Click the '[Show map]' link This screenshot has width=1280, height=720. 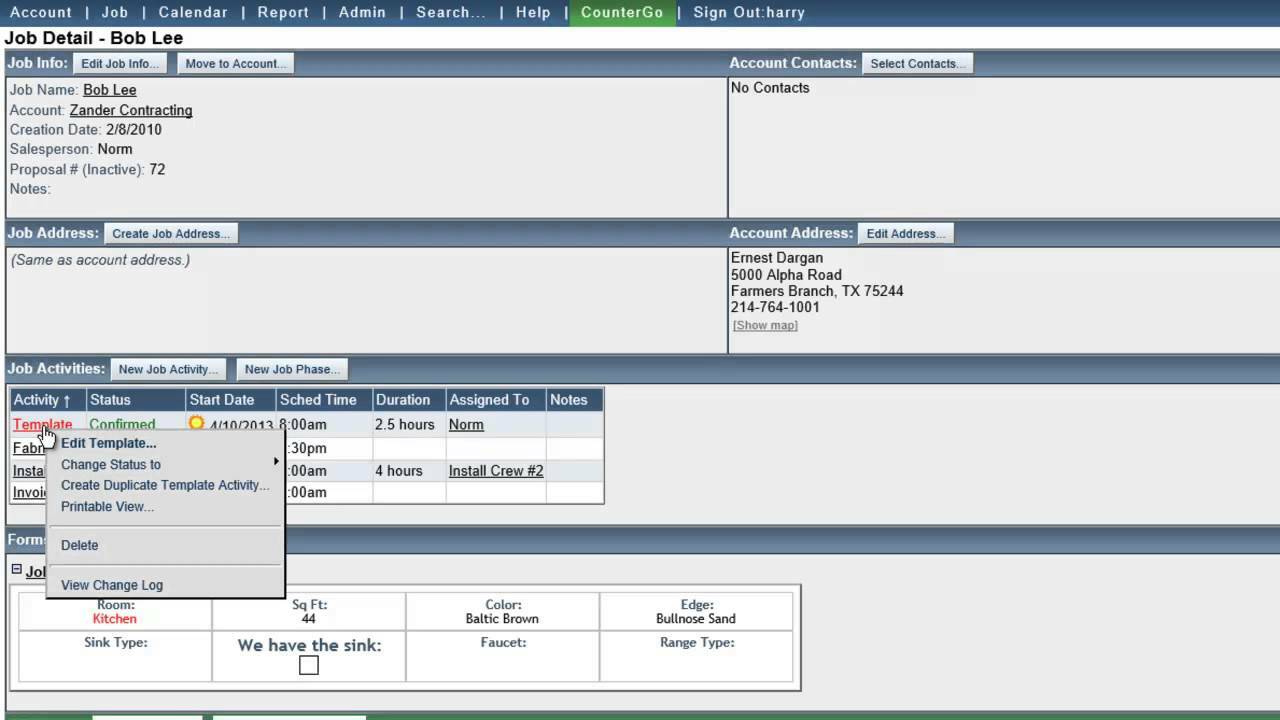[x=765, y=326]
